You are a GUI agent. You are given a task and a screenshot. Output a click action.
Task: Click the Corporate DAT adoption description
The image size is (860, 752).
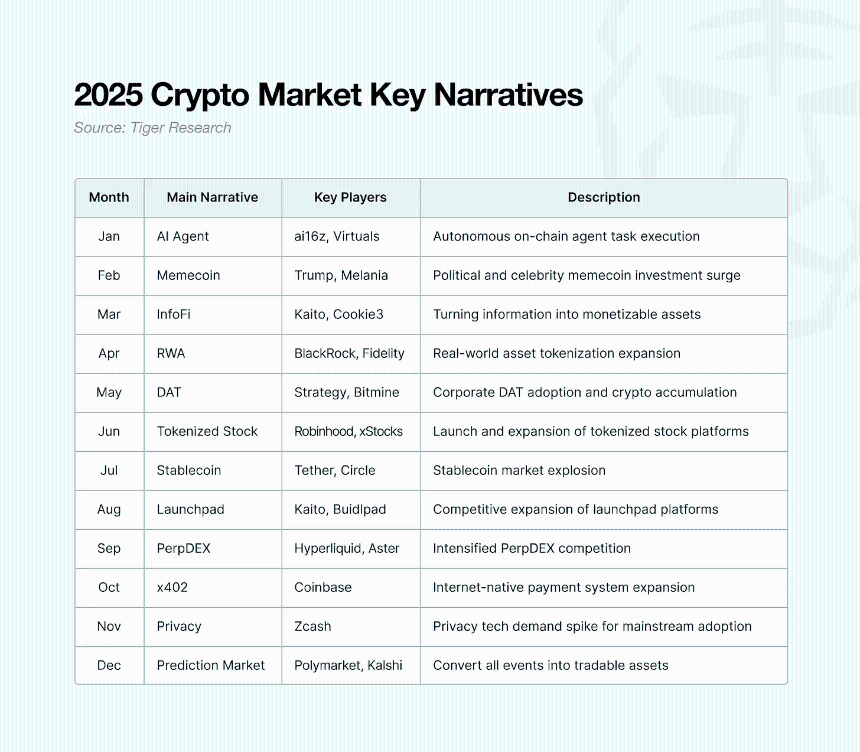[585, 392]
